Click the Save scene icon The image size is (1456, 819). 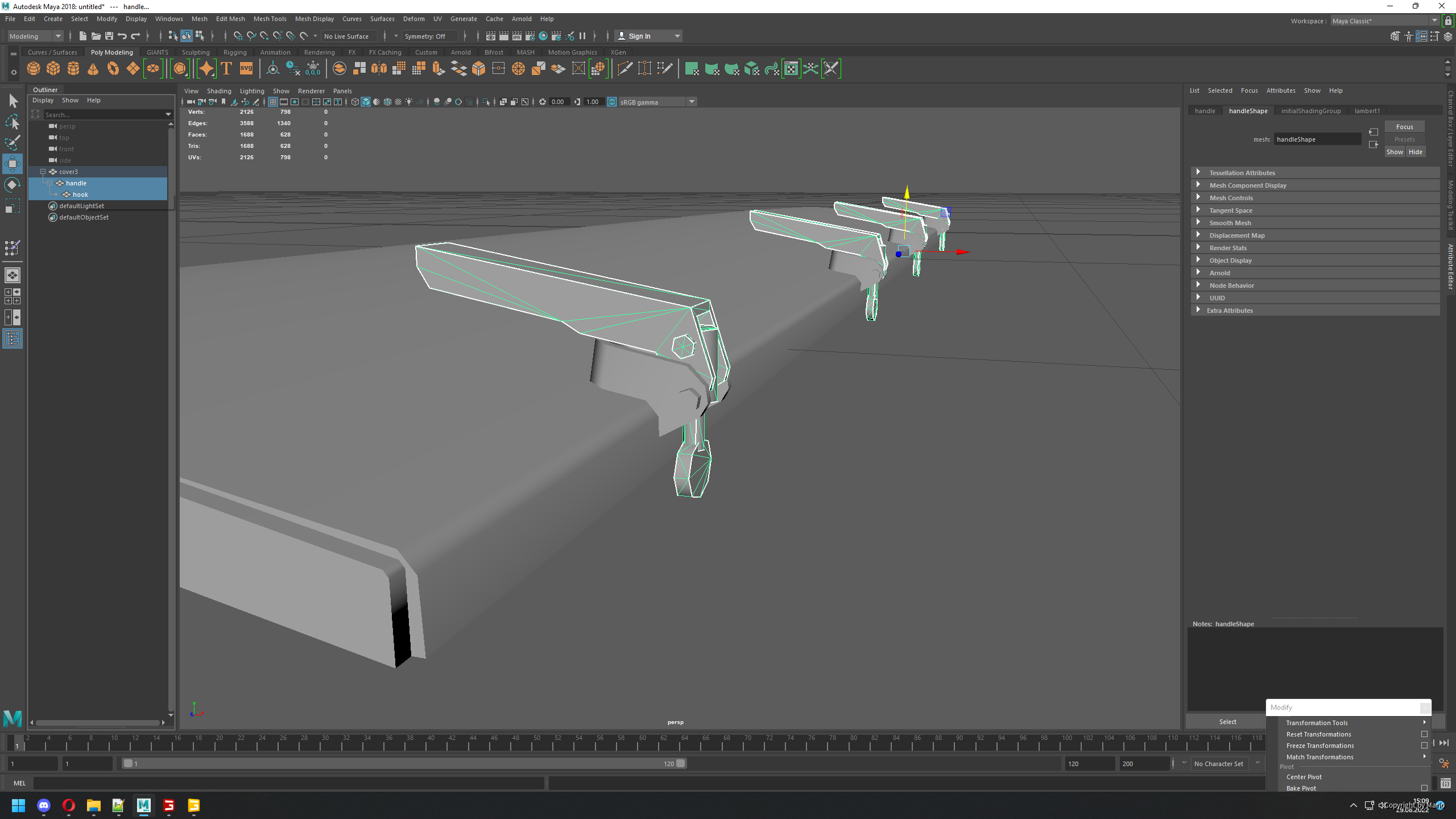(x=109, y=36)
